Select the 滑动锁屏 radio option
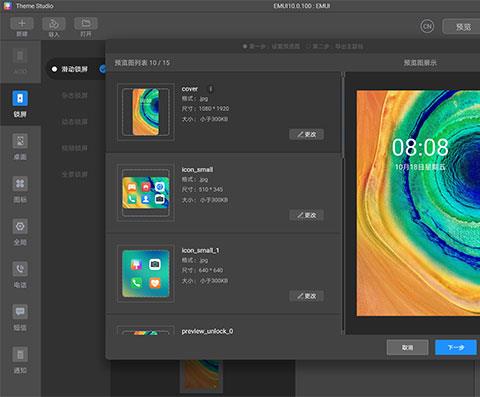Viewport: 480px width, 397px height. tap(54, 69)
